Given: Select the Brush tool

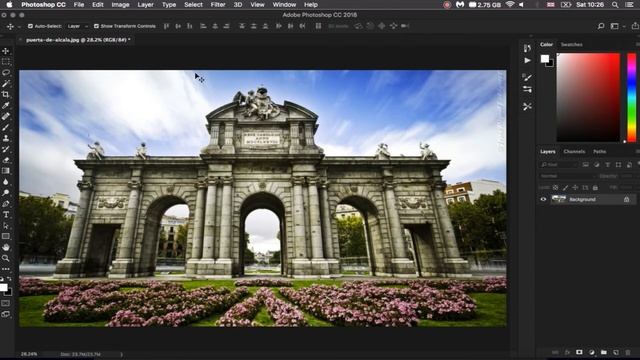Looking at the screenshot, I should [6, 127].
